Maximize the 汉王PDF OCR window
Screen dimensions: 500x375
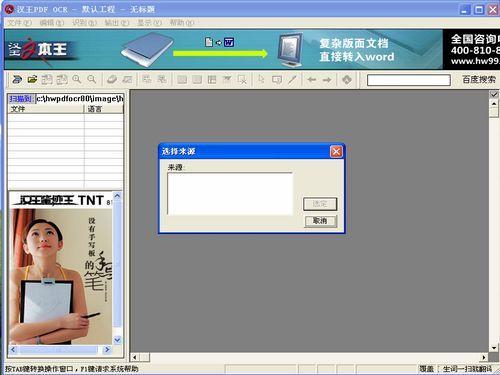pyautogui.click(x=479, y=9)
